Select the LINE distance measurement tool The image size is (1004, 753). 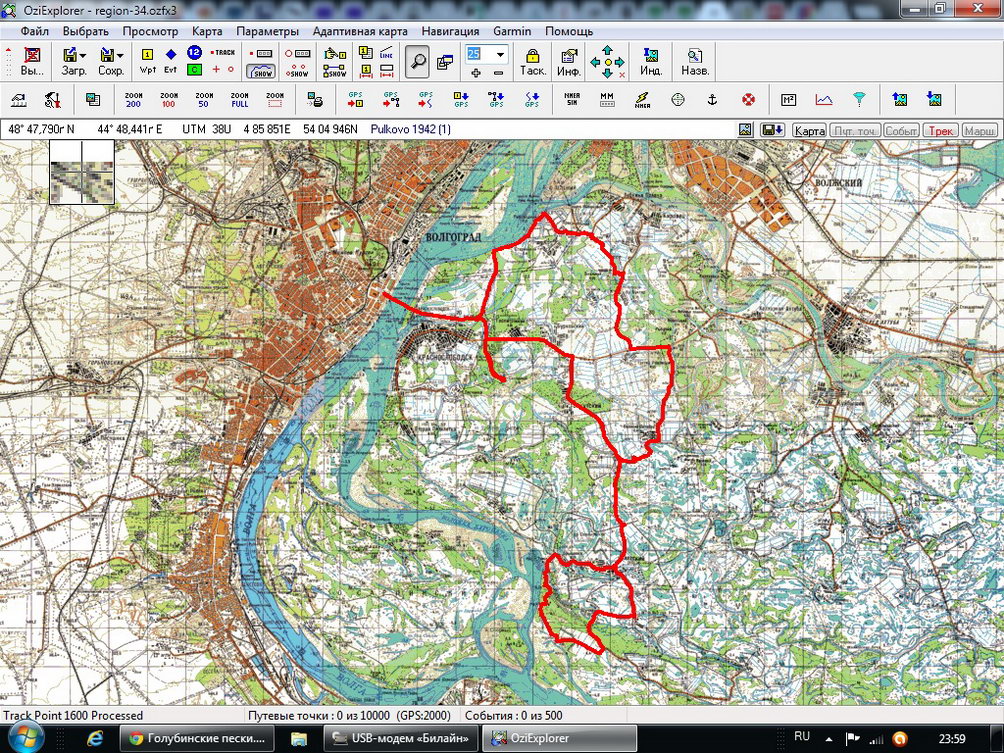386,53
